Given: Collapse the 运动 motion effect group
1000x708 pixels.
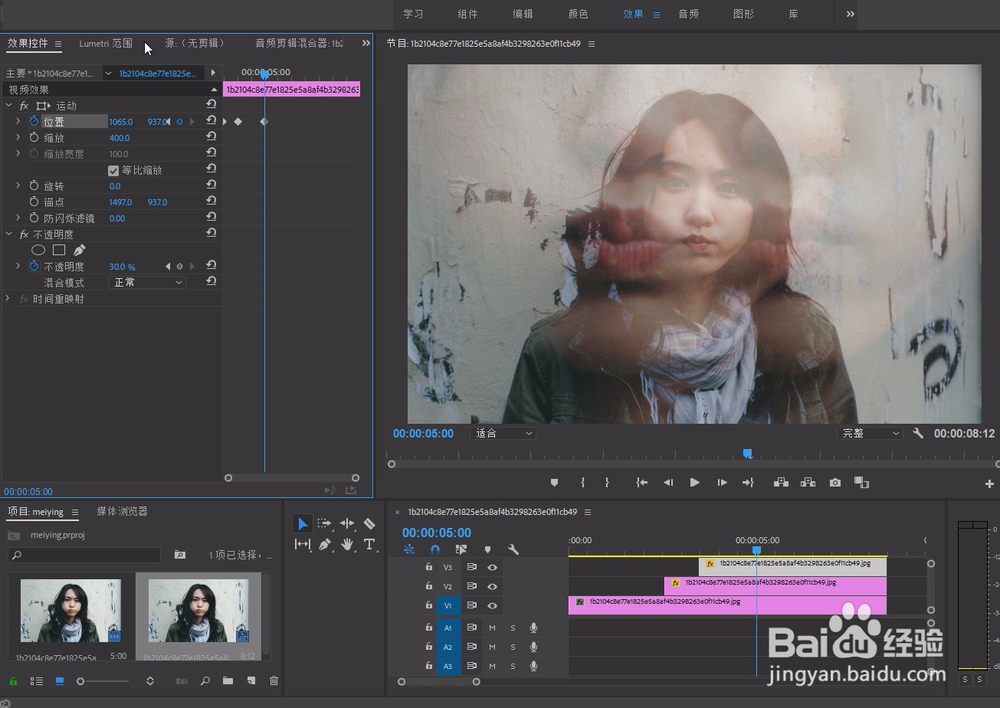Looking at the screenshot, I should [9, 106].
